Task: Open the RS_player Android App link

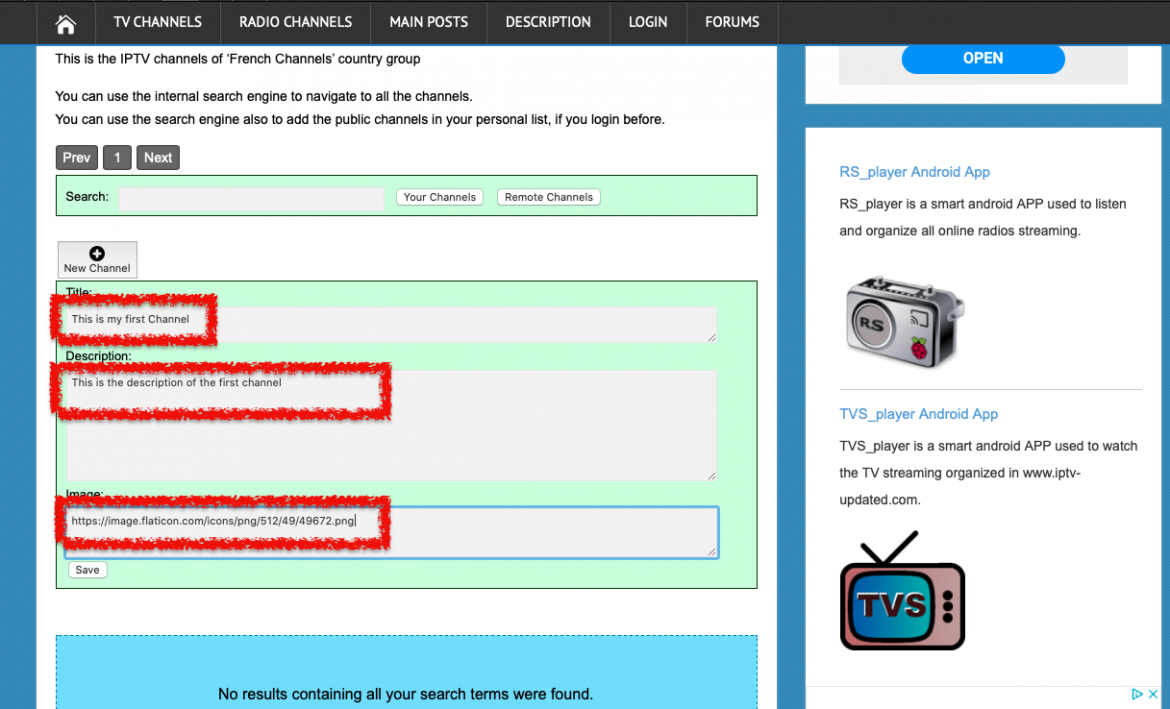Action: [x=914, y=171]
